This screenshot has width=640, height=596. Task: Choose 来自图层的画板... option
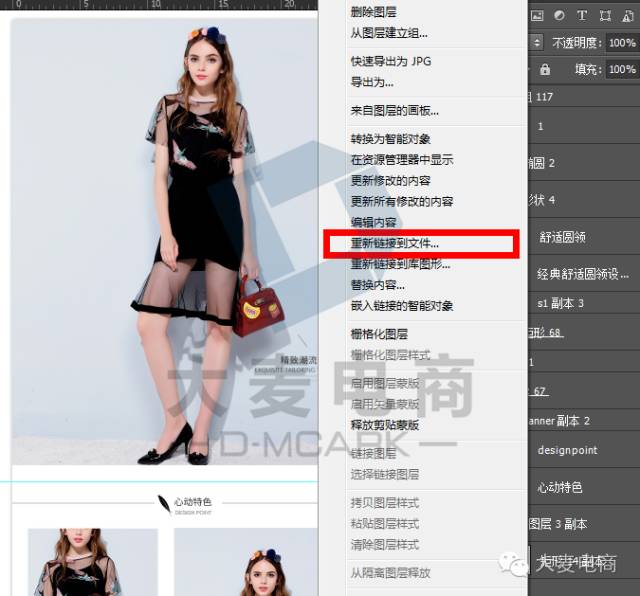395,111
